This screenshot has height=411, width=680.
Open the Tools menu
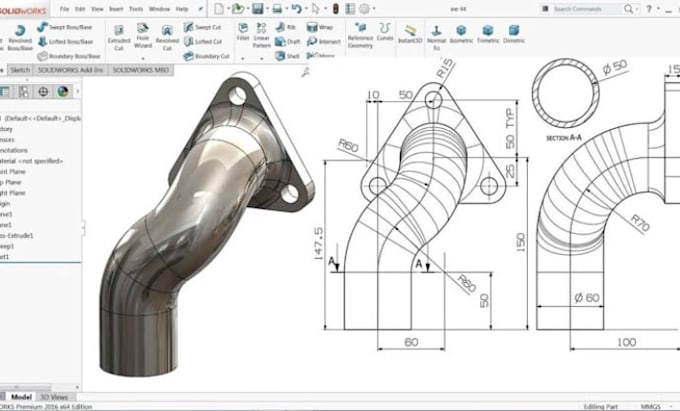coord(136,9)
